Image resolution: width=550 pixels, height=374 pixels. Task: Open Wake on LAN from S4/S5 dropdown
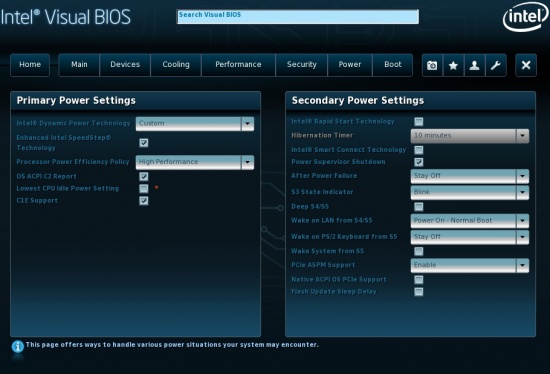coord(470,221)
